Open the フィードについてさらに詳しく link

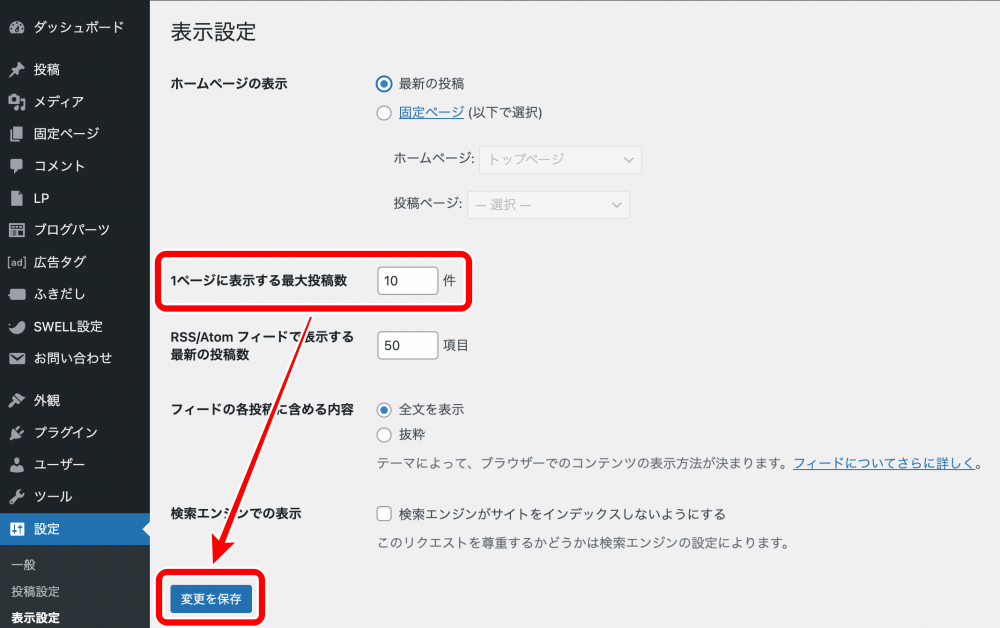pyautogui.click(x=884, y=464)
